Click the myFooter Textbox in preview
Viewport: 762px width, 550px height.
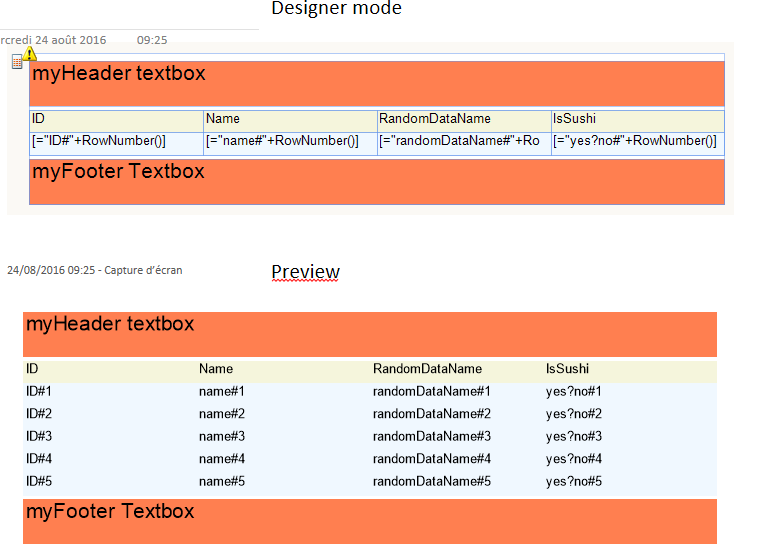click(x=370, y=518)
